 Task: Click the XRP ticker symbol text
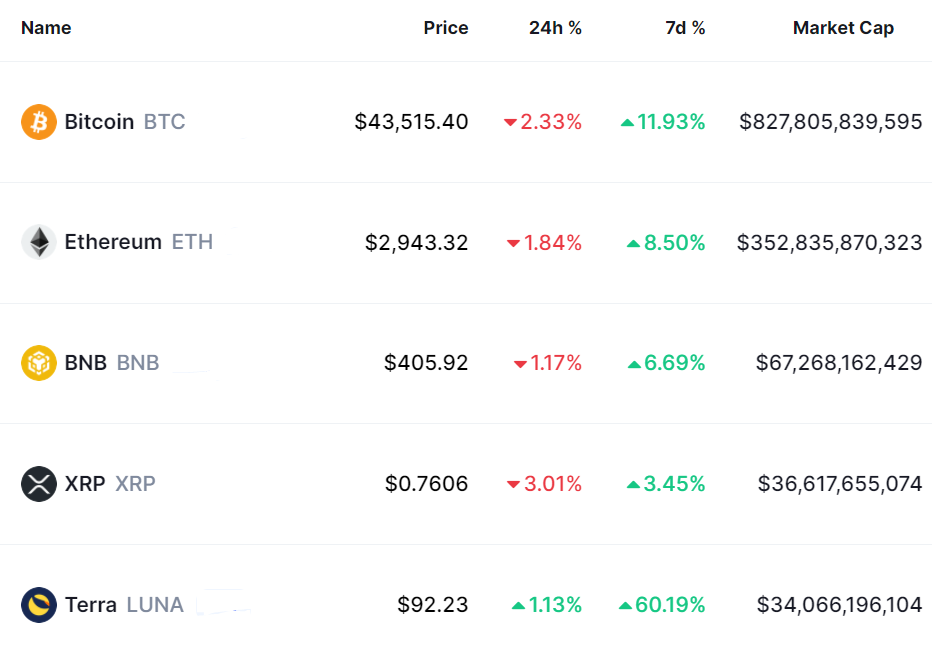tap(135, 484)
